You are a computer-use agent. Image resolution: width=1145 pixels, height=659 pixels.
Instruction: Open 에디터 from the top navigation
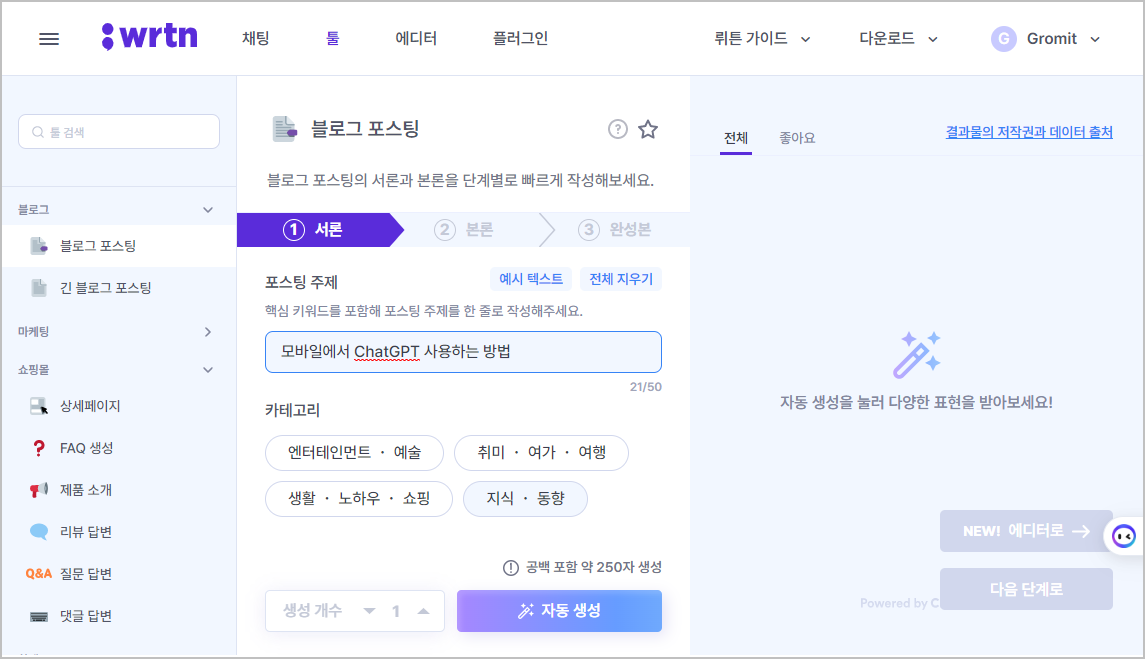pyautogui.click(x=416, y=38)
